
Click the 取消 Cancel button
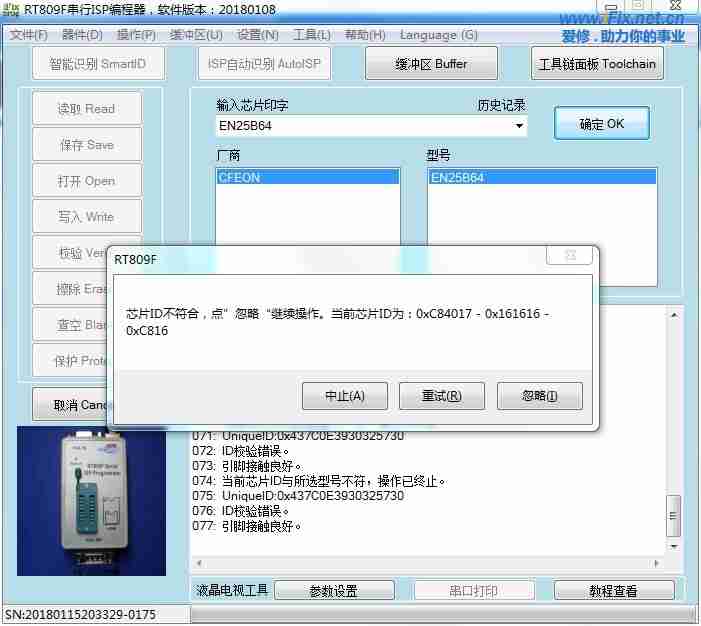pyautogui.click(x=70, y=405)
